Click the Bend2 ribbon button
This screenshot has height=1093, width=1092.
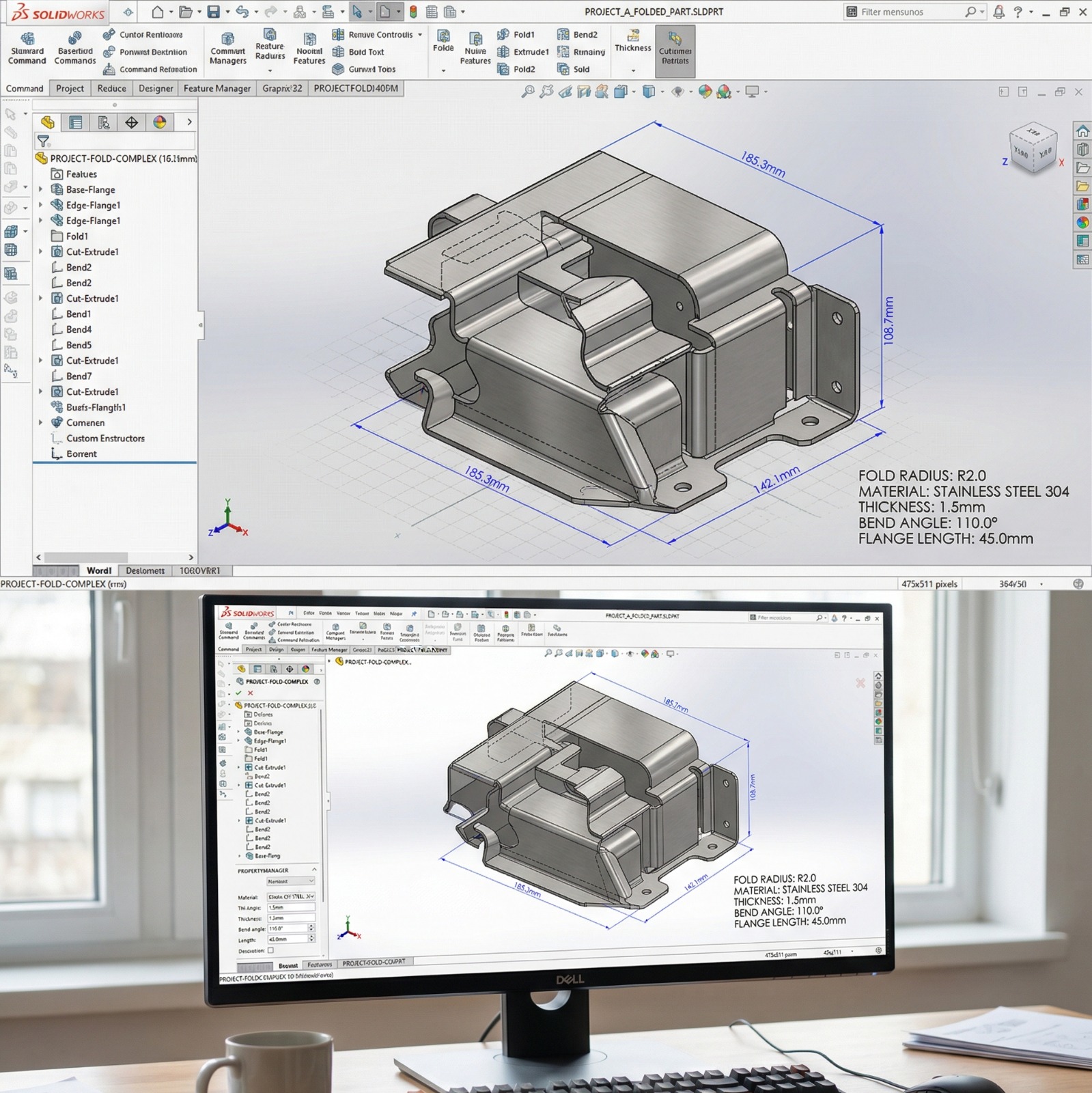578,35
